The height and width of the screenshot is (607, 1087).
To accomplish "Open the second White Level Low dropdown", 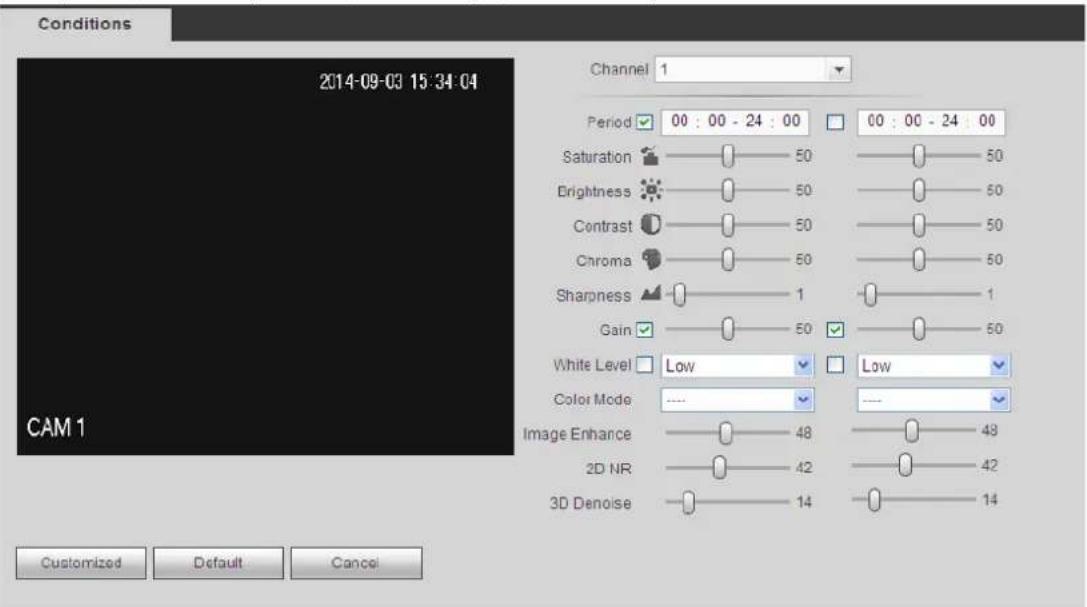I will (934, 365).
